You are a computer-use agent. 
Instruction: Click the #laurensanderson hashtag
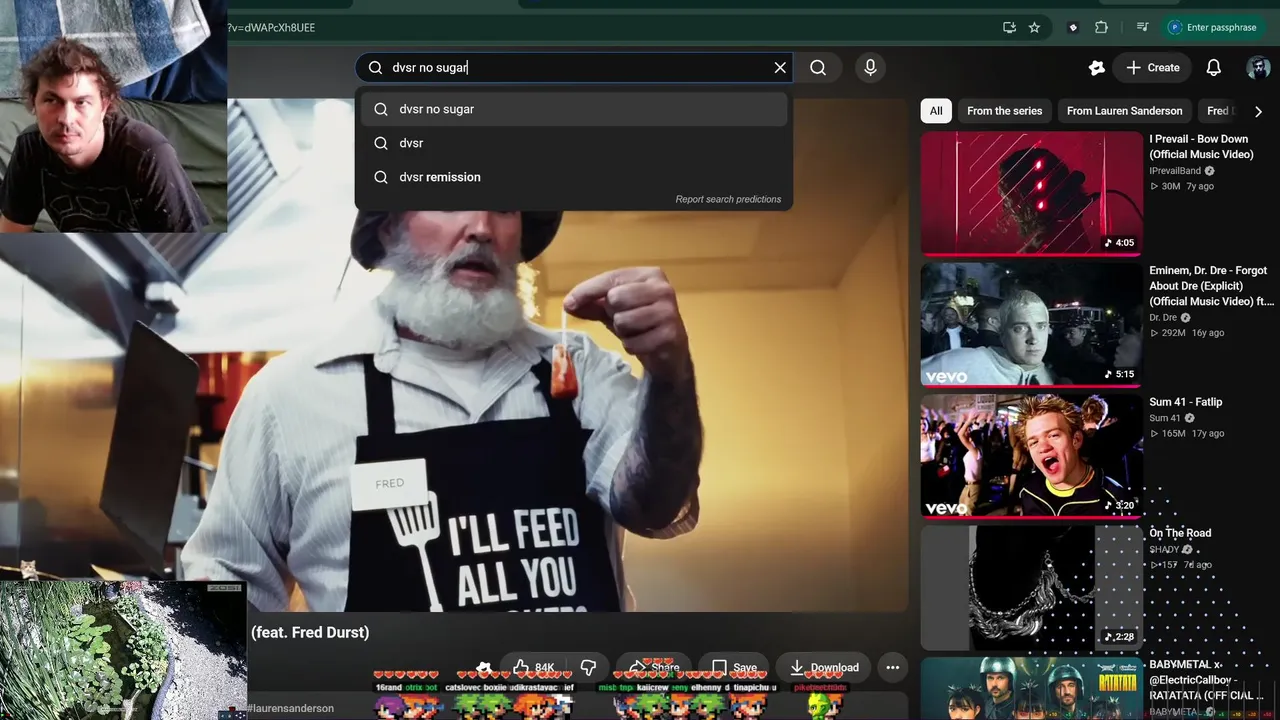[290, 708]
